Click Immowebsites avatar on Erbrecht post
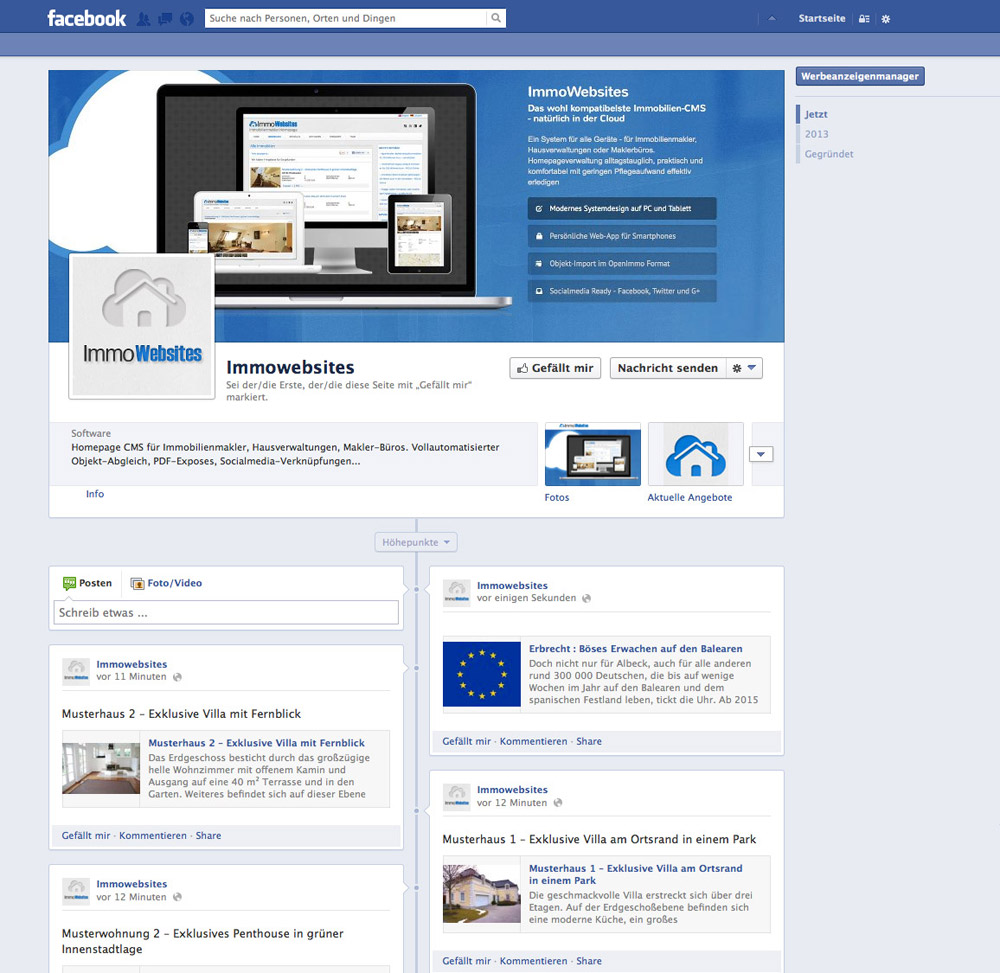This screenshot has height=973, width=1000. coord(457,593)
